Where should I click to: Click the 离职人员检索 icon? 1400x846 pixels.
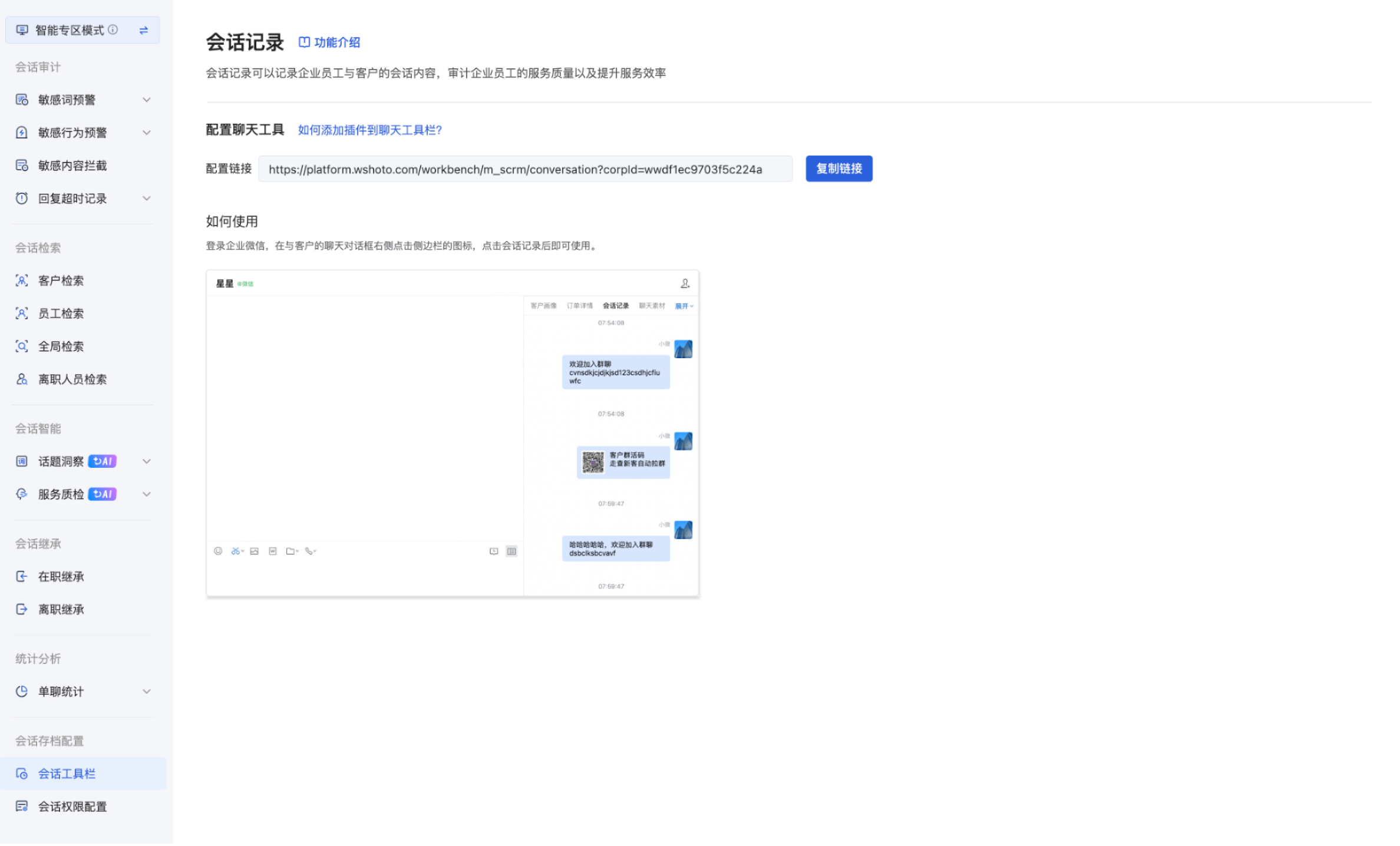point(22,380)
